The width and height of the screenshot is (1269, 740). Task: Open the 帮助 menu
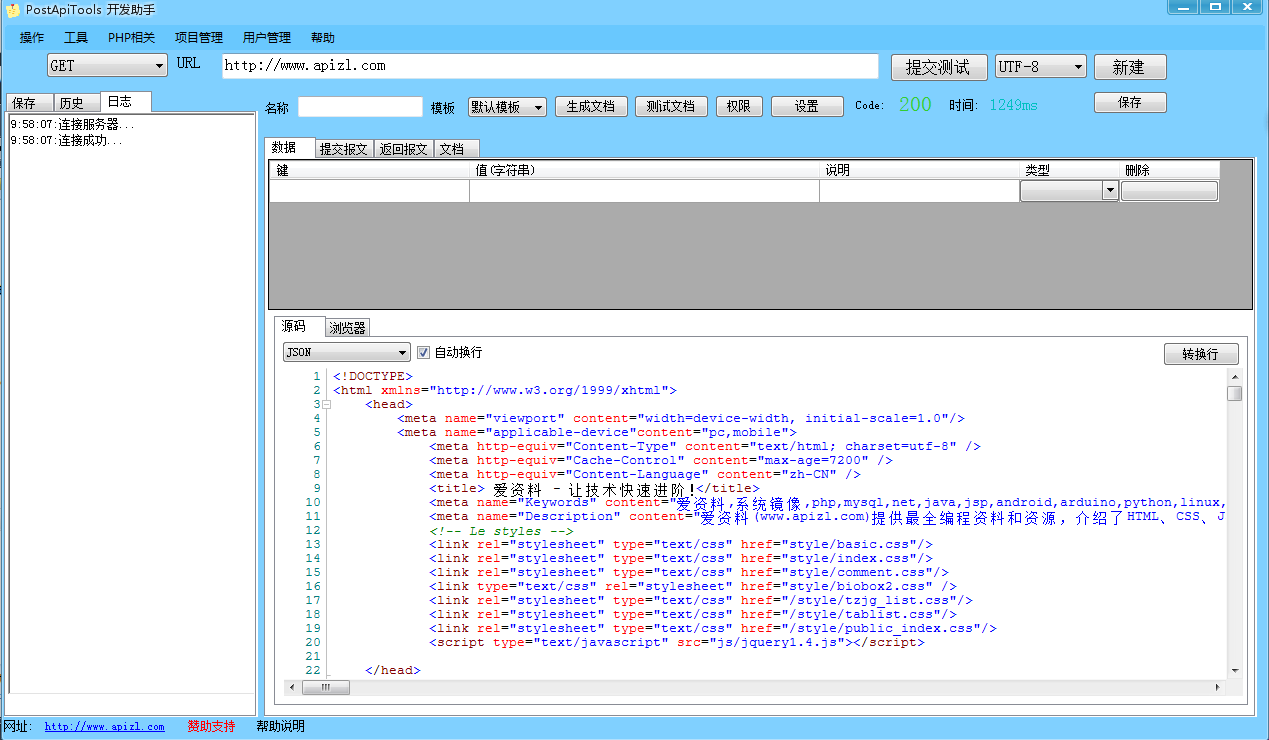coord(323,38)
